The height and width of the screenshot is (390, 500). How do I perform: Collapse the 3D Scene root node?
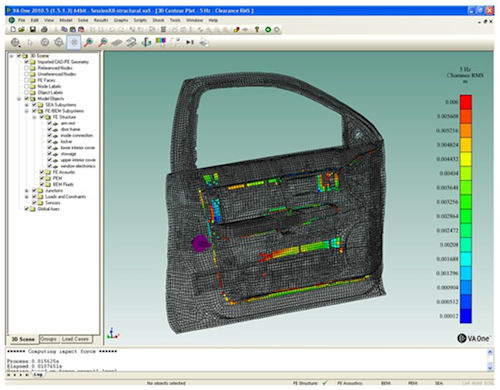(12, 56)
